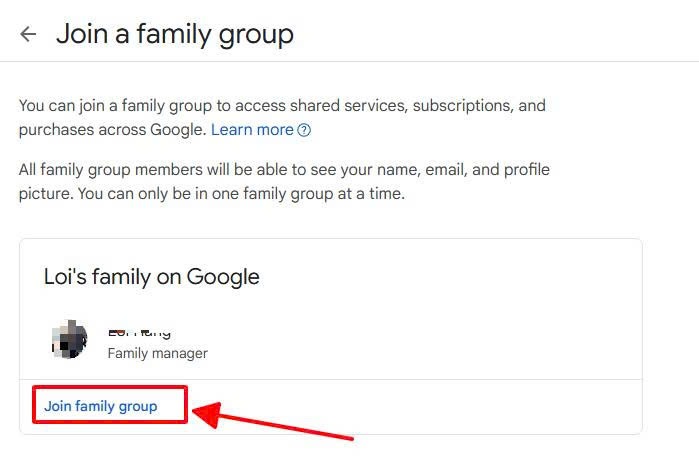
Task: Click the question mark help icon
Action: click(305, 130)
